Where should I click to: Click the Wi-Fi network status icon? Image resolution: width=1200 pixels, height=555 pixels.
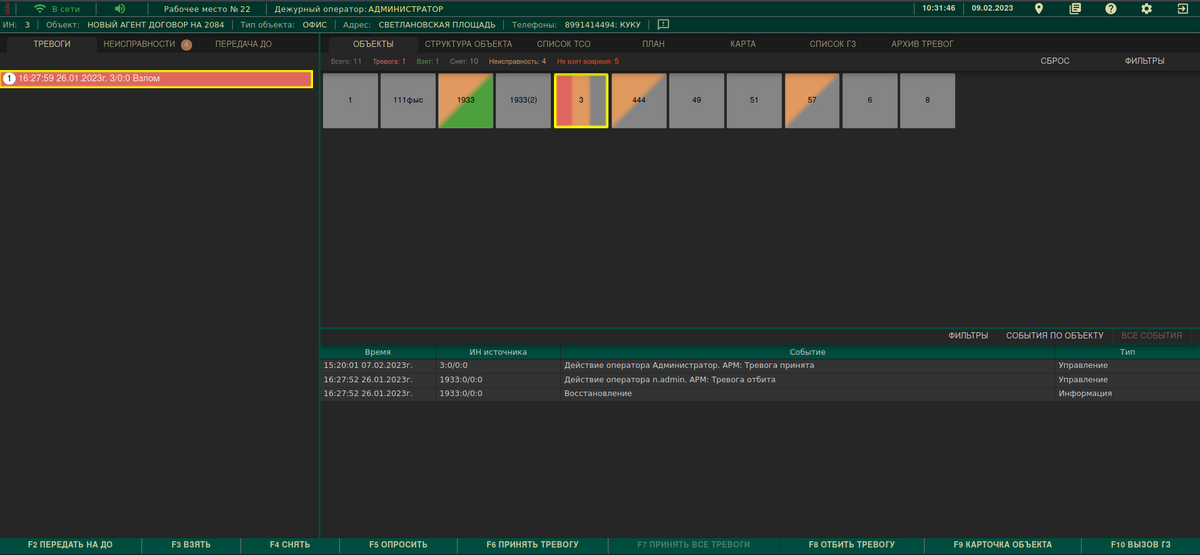click(x=40, y=8)
